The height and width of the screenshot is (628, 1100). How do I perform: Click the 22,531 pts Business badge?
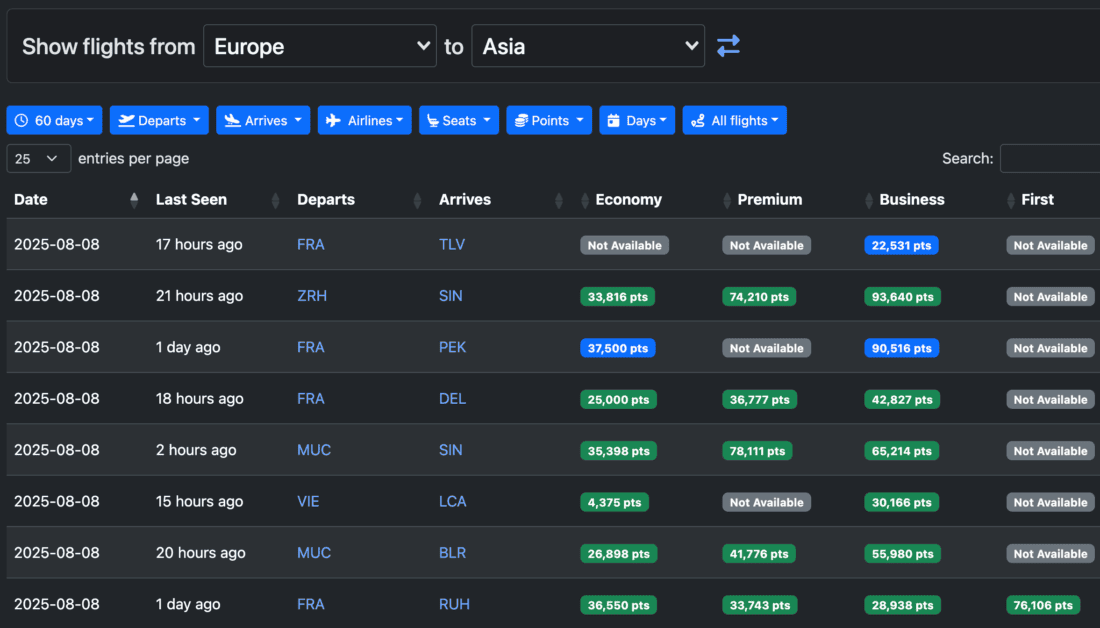coord(901,245)
